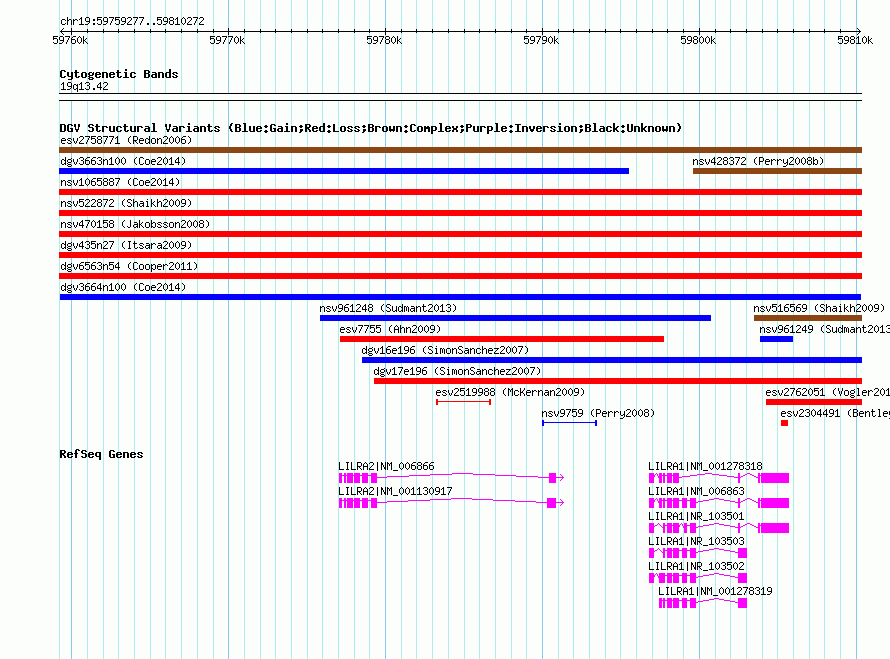Image resolution: width=890 pixels, height=659 pixels.
Task: Click the esv7755 (Ahn2009) red bar
Action: coord(501,339)
